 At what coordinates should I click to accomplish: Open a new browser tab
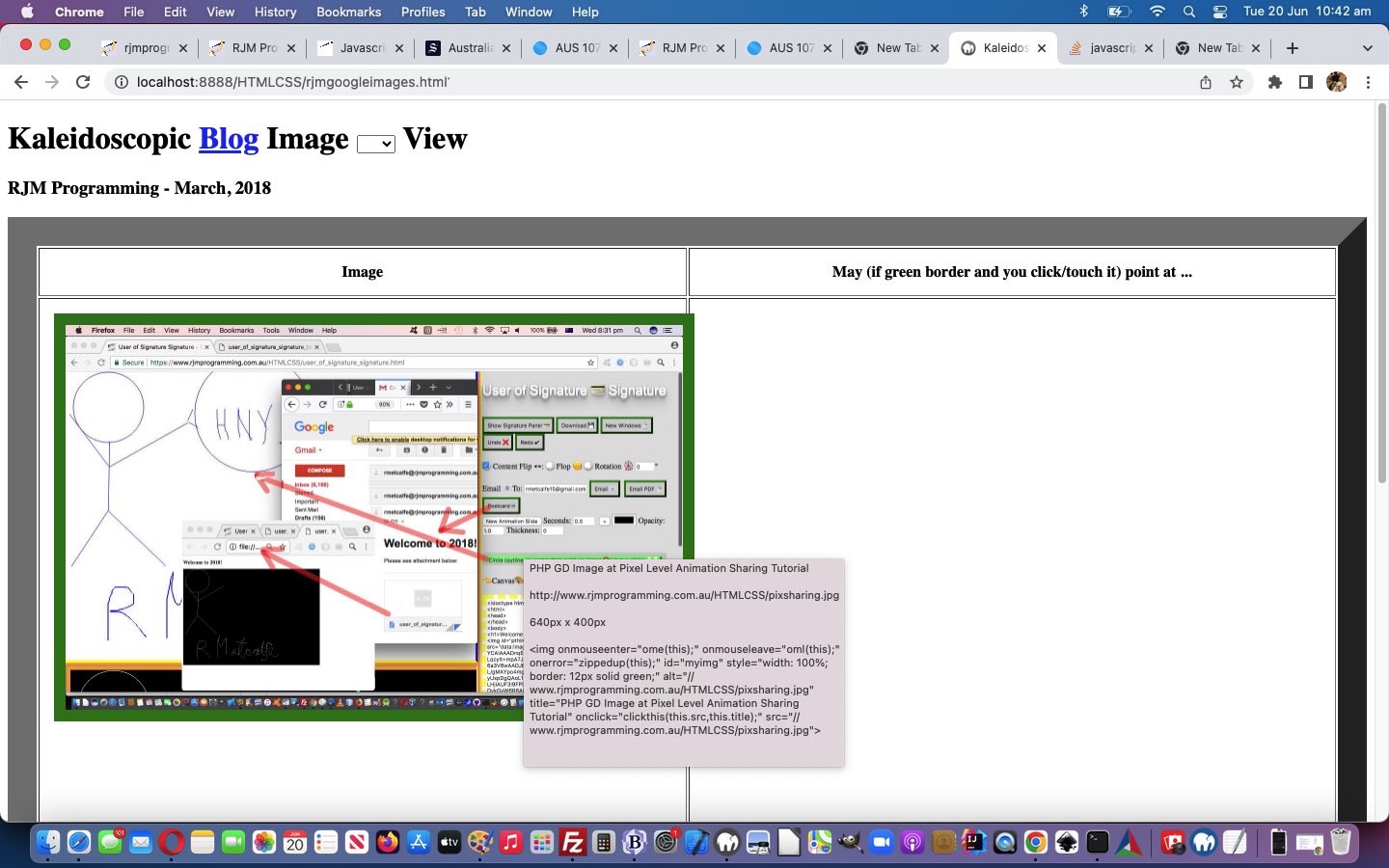(1293, 47)
